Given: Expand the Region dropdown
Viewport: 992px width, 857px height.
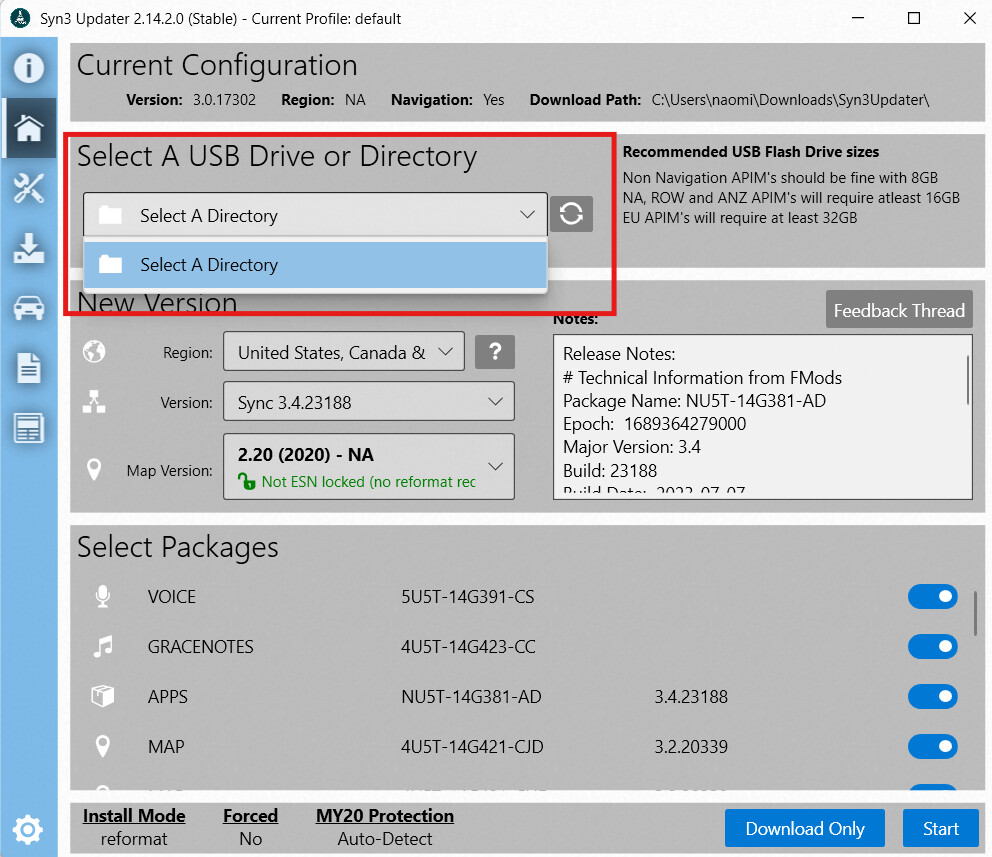Looking at the screenshot, I should coord(344,352).
